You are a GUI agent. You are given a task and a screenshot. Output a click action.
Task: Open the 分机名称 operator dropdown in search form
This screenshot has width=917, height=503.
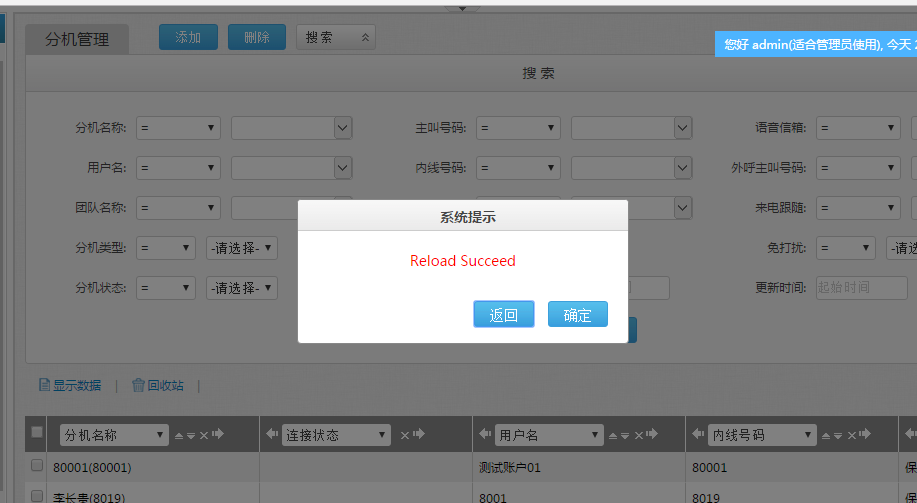tap(178, 128)
